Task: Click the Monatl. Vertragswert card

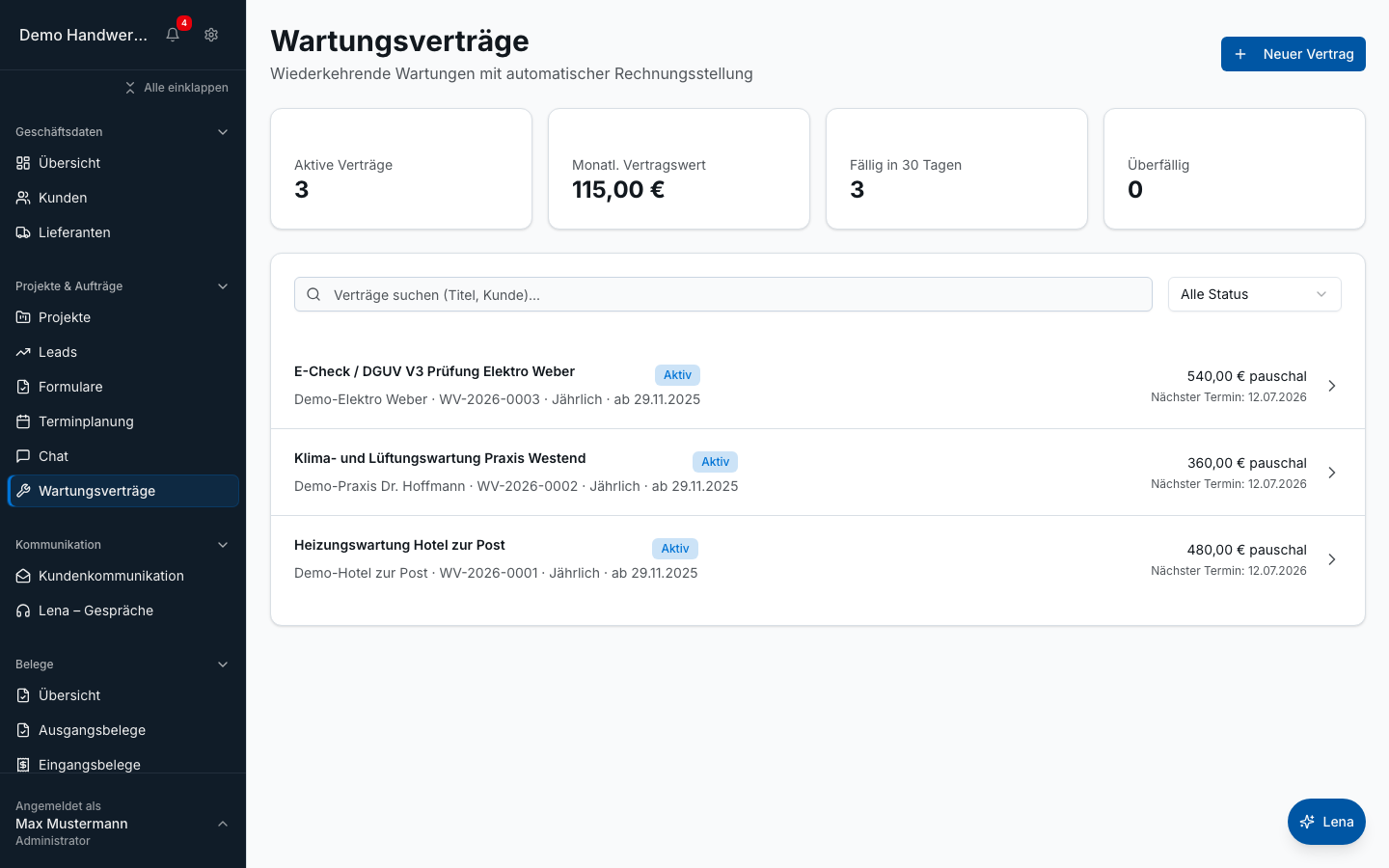Action: coord(679,169)
